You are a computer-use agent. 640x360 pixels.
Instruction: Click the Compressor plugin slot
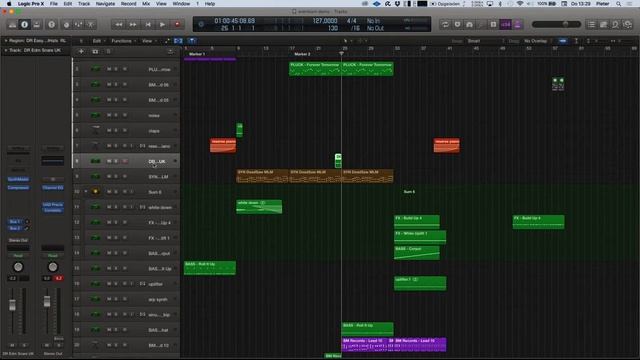pyautogui.click(x=18, y=188)
